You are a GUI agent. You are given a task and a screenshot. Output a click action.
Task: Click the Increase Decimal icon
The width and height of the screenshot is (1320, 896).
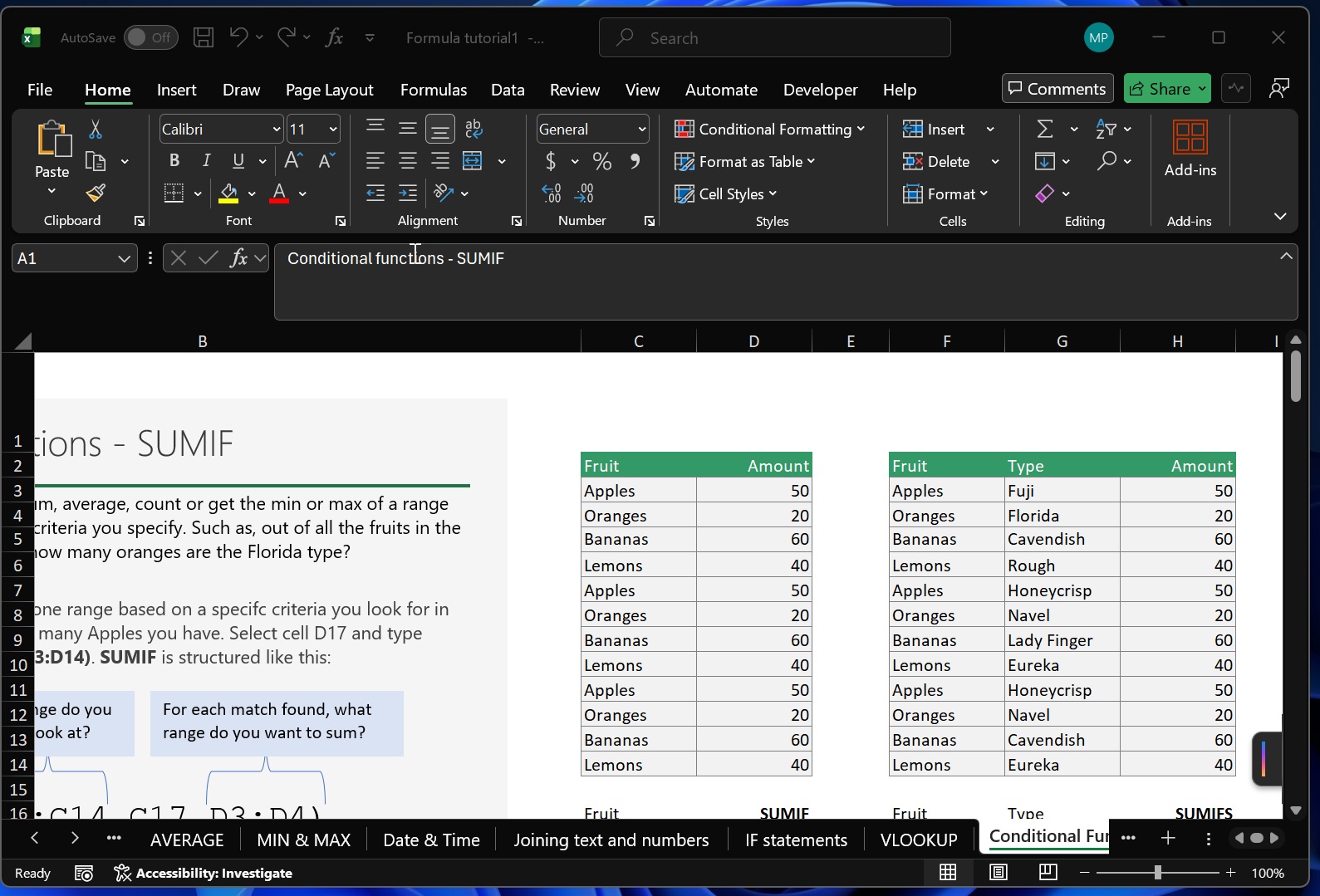click(552, 193)
